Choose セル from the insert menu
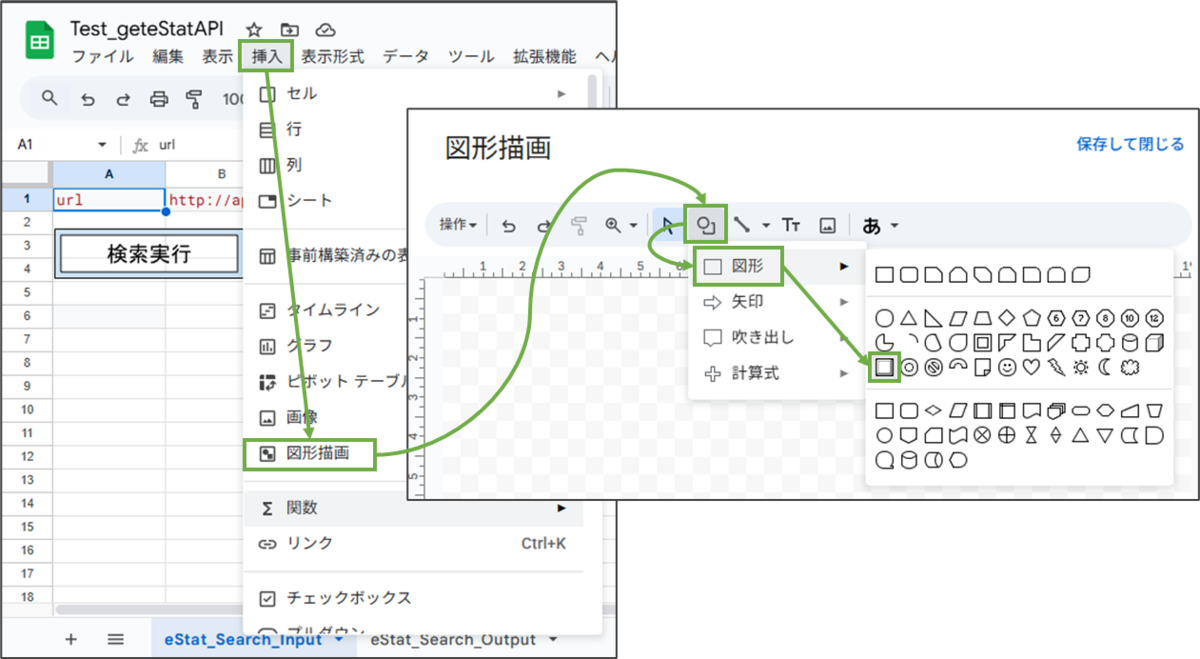This screenshot has width=1200, height=659. click(x=413, y=93)
